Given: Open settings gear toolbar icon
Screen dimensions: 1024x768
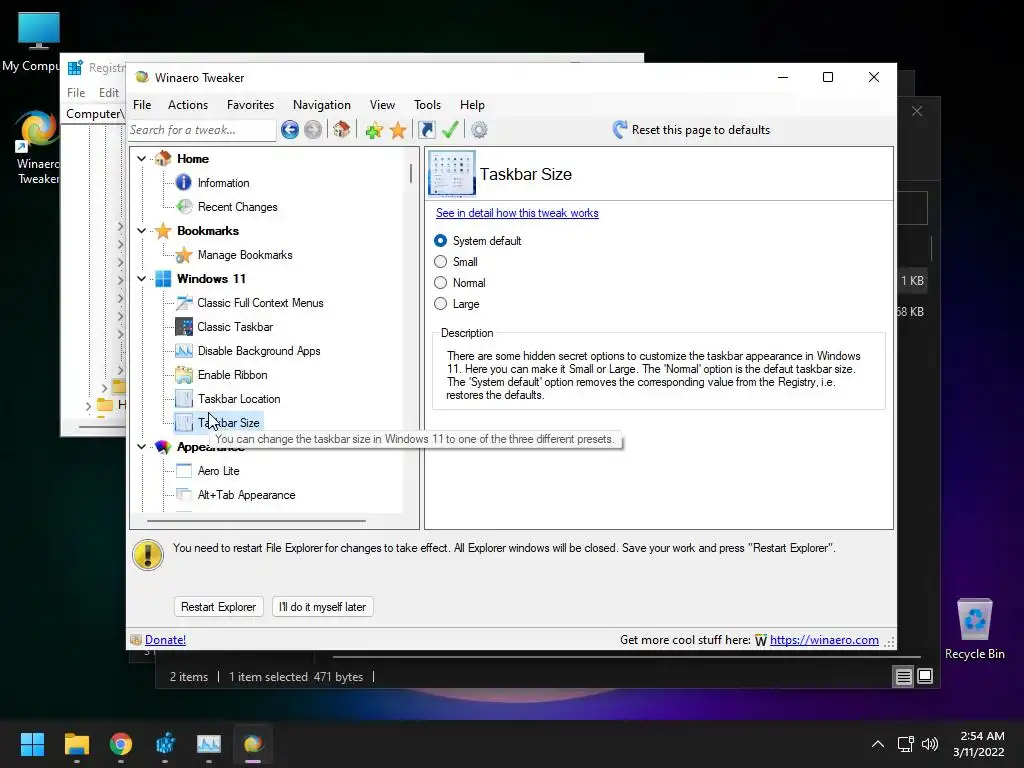Looking at the screenshot, I should coord(479,130).
